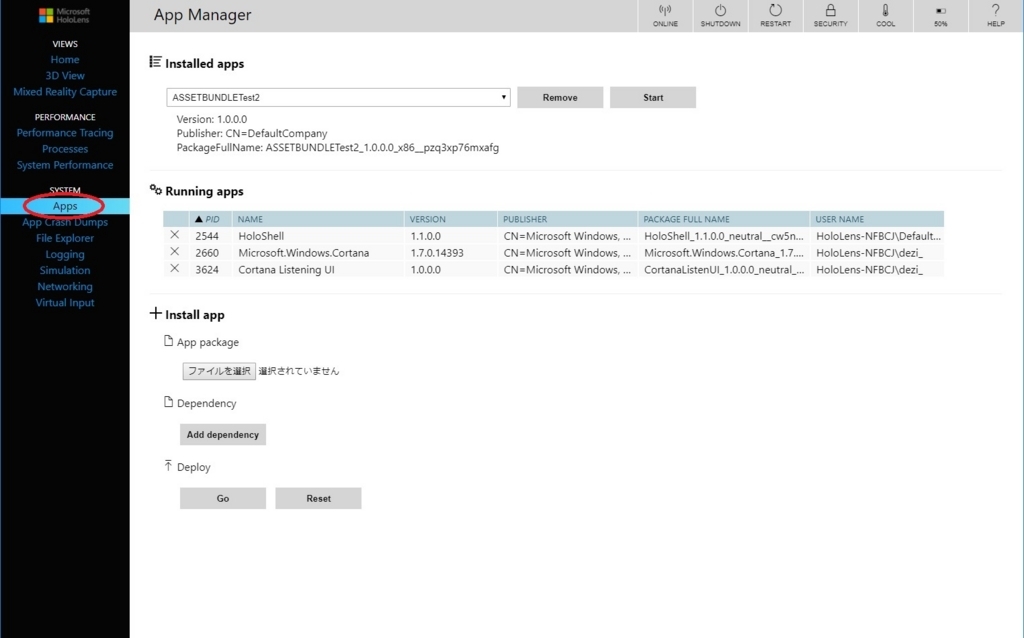The image size is (1024, 638).
Task: Open the Home view
Action: click(x=65, y=59)
